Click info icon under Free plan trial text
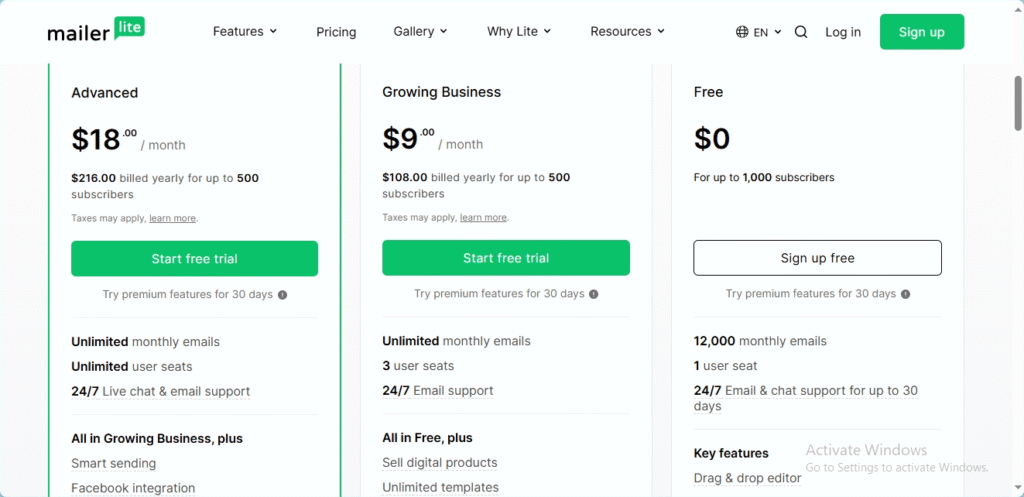 click(906, 294)
